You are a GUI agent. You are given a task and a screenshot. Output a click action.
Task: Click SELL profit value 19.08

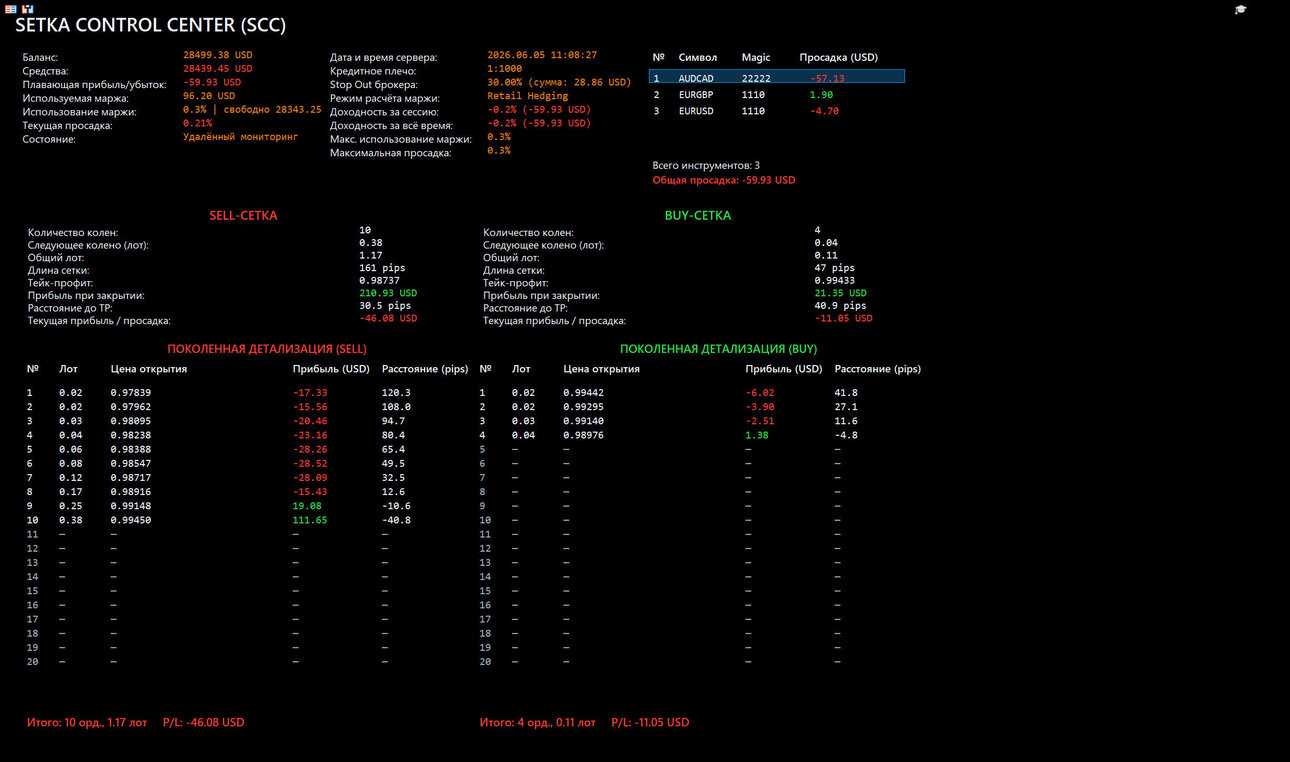click(307, 506)
